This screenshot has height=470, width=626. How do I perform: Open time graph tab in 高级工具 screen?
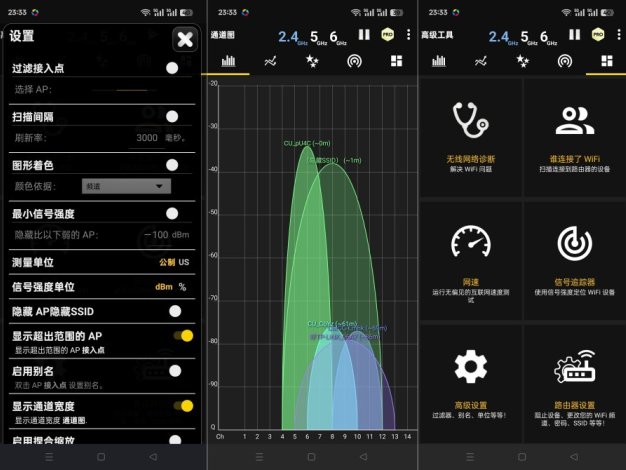481,61
